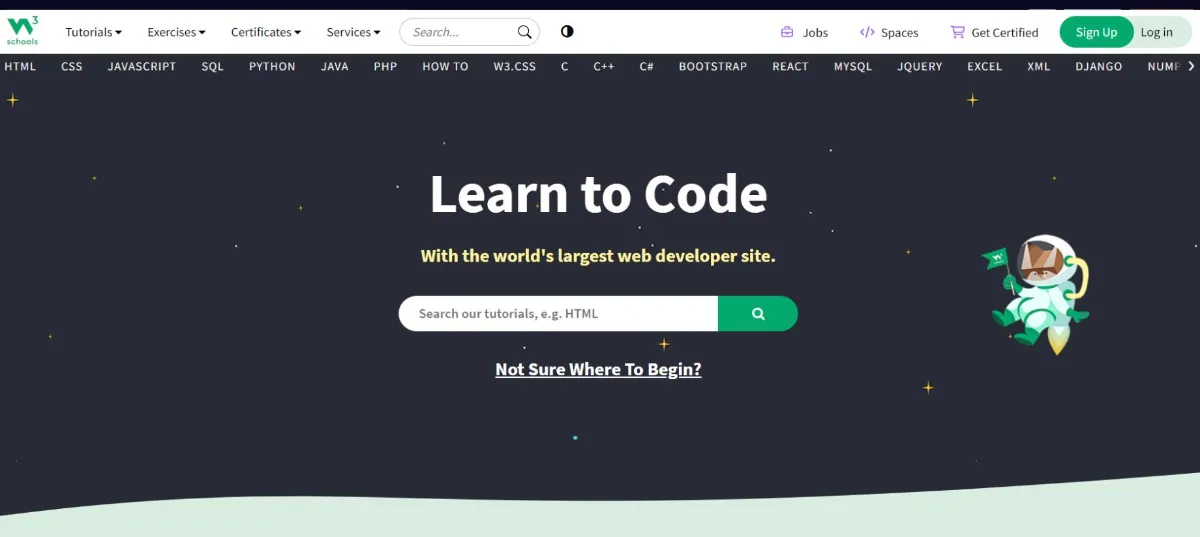Toggle dark mode contrast icon
The image size is (1200, 537).
[x=567, y=32]
